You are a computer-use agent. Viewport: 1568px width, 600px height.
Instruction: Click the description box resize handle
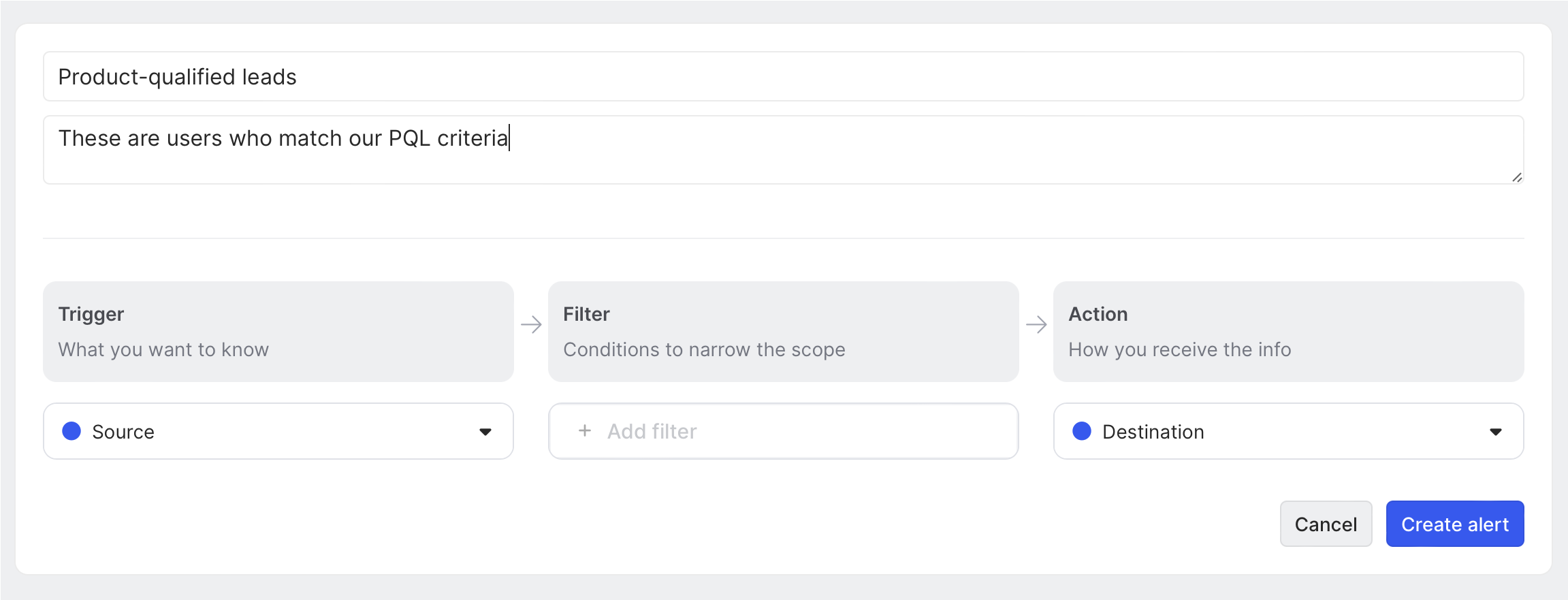pyautogui.click(x=1517, y=178)
